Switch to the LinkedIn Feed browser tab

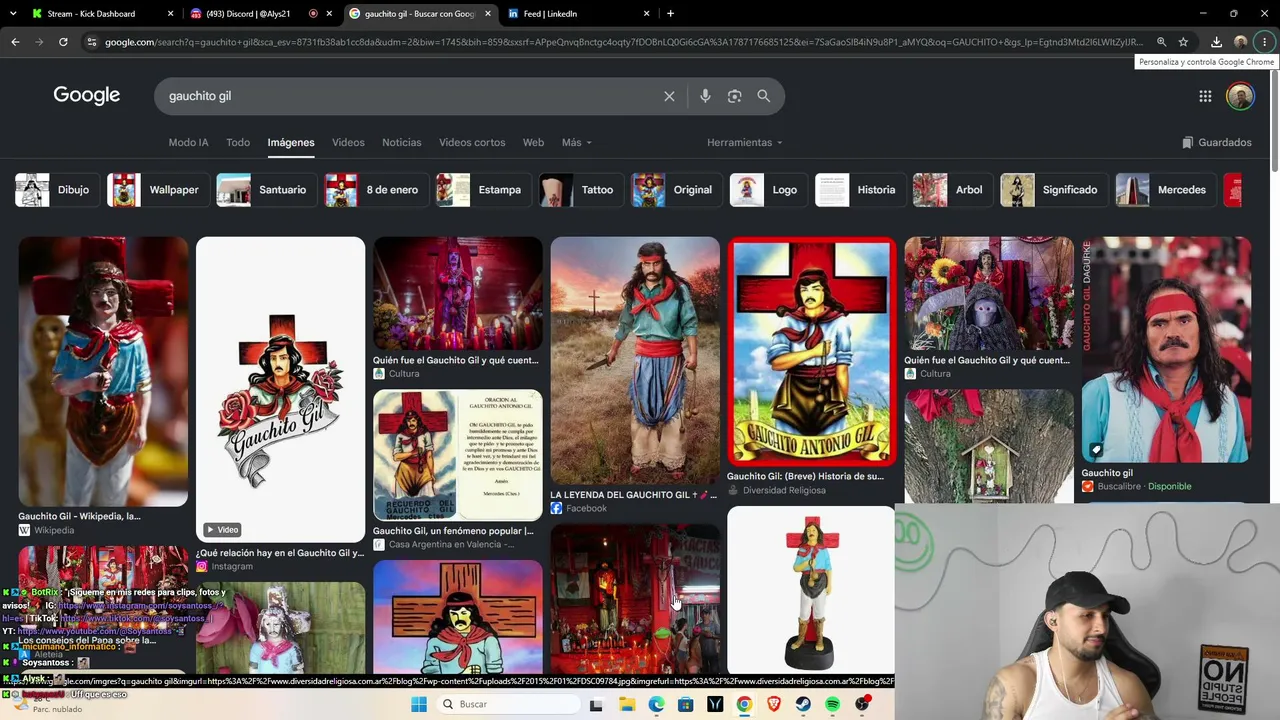(x=578, y=14)
